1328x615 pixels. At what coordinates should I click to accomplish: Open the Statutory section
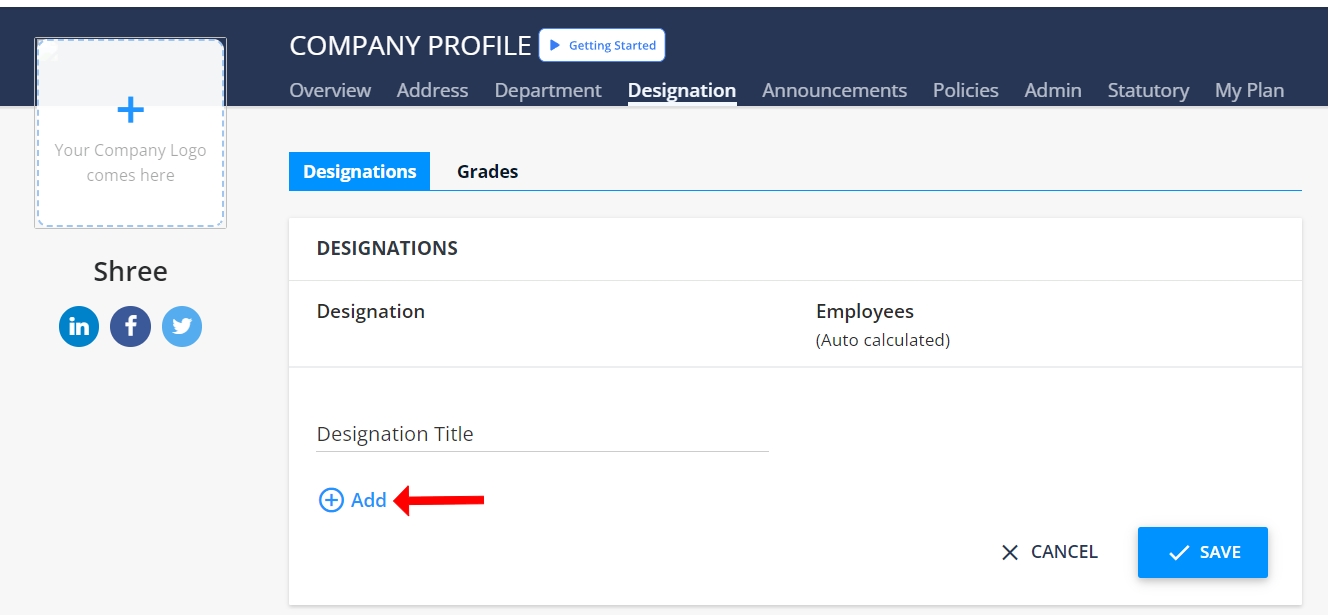[1148, 90]
